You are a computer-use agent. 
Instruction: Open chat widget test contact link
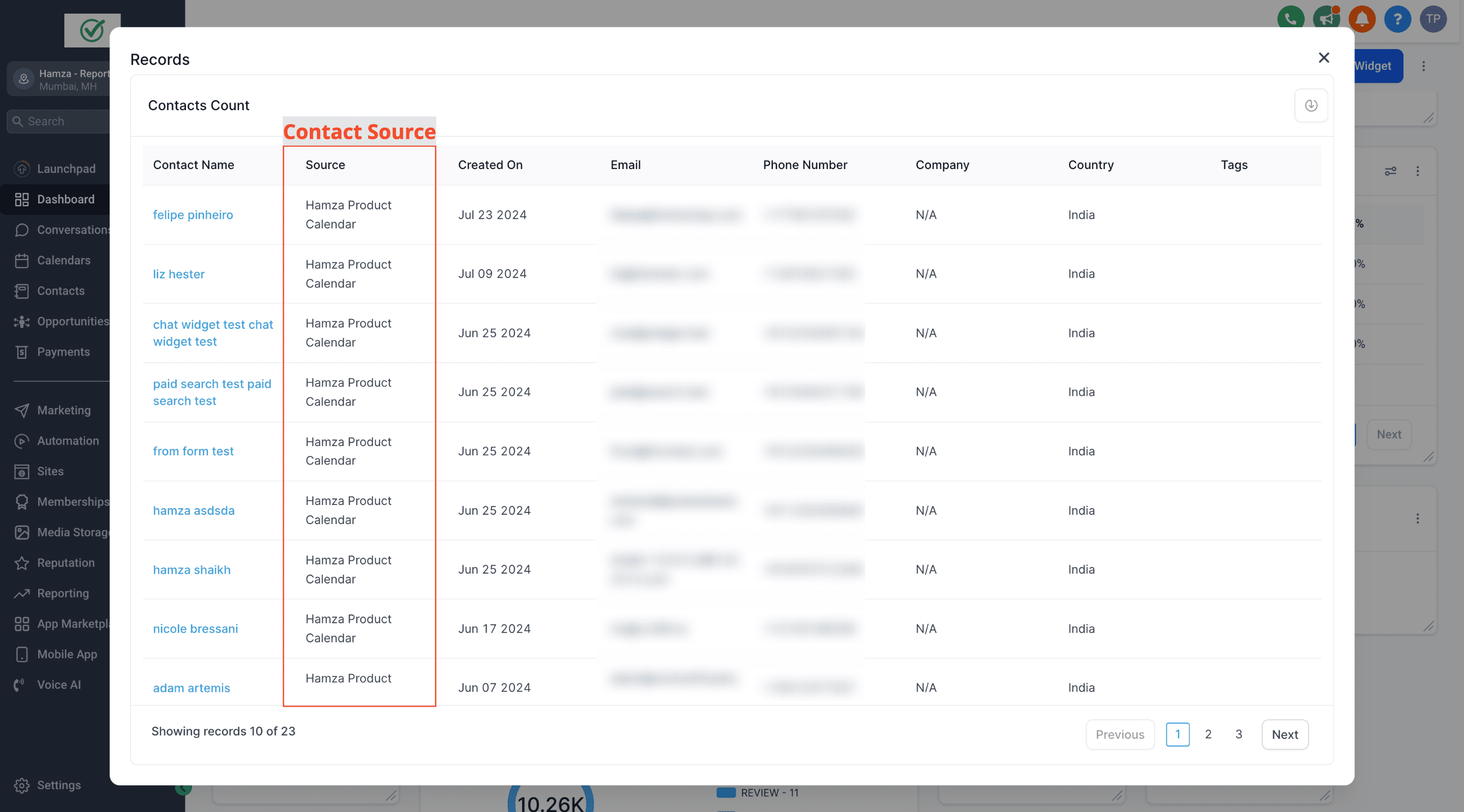[213, 333]
